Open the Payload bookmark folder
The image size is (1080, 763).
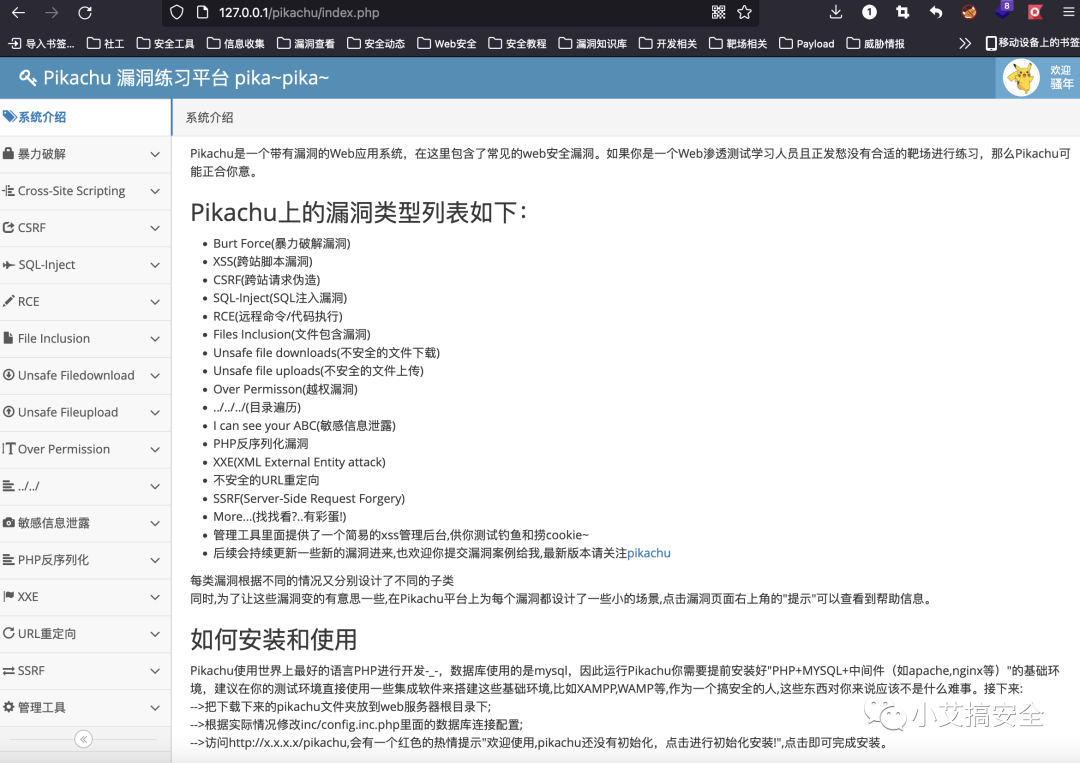[x=807, y=43]
